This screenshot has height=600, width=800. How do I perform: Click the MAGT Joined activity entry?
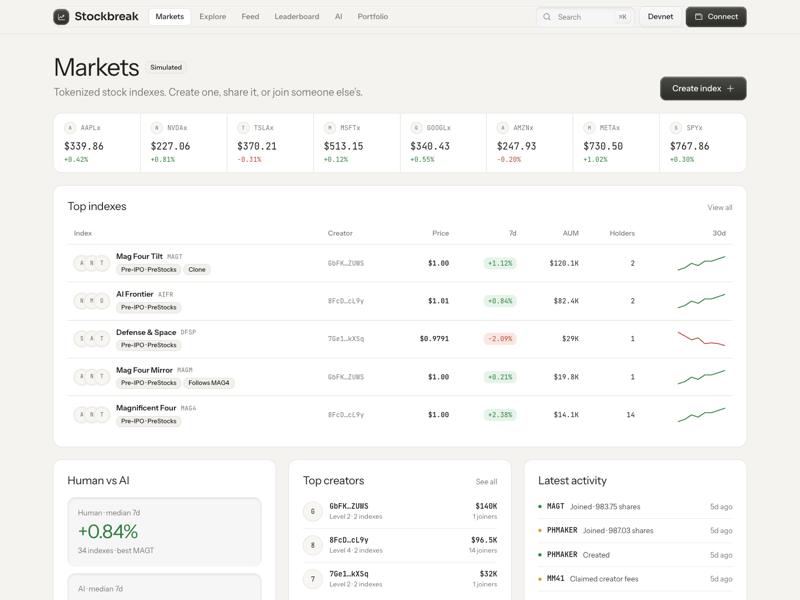[x=635, y=507]
